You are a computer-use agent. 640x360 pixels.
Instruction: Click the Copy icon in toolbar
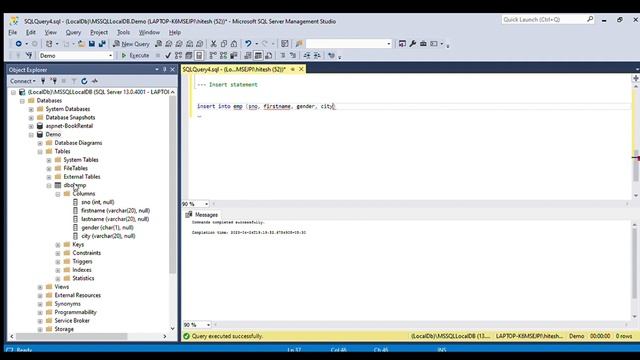click(224, 44)
